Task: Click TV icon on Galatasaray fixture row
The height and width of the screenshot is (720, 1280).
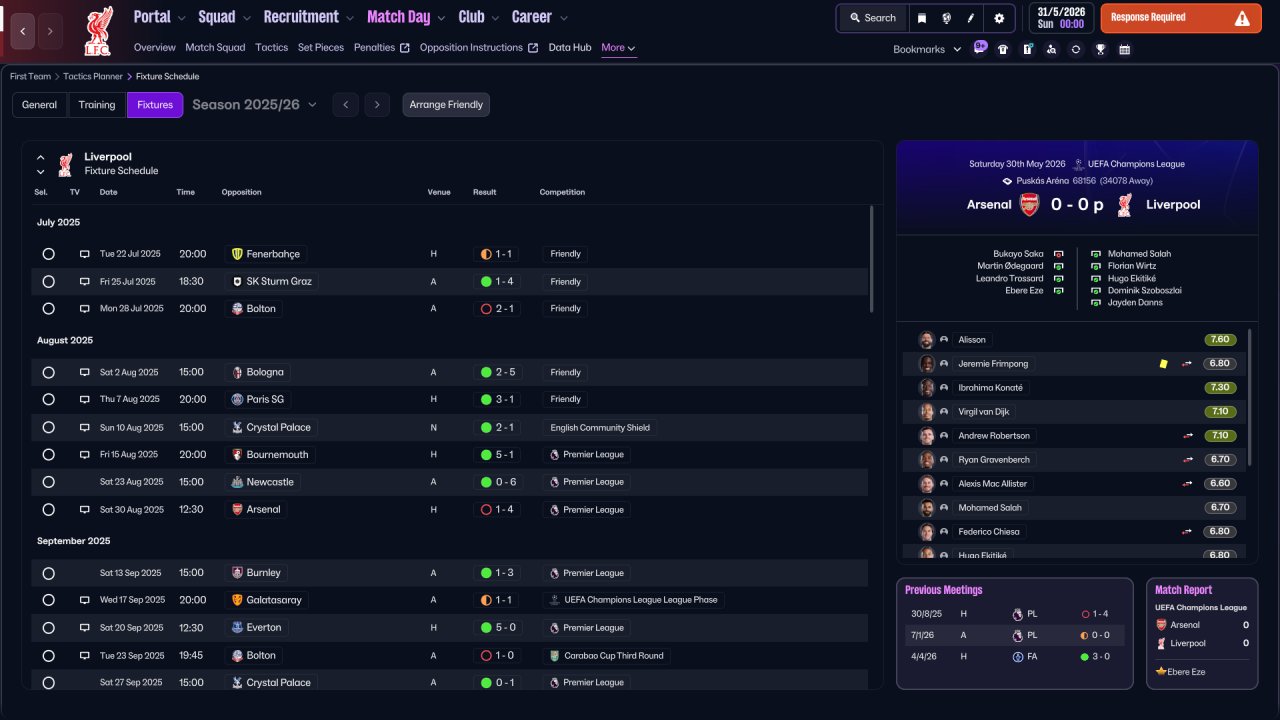Action: pos(85,600)
